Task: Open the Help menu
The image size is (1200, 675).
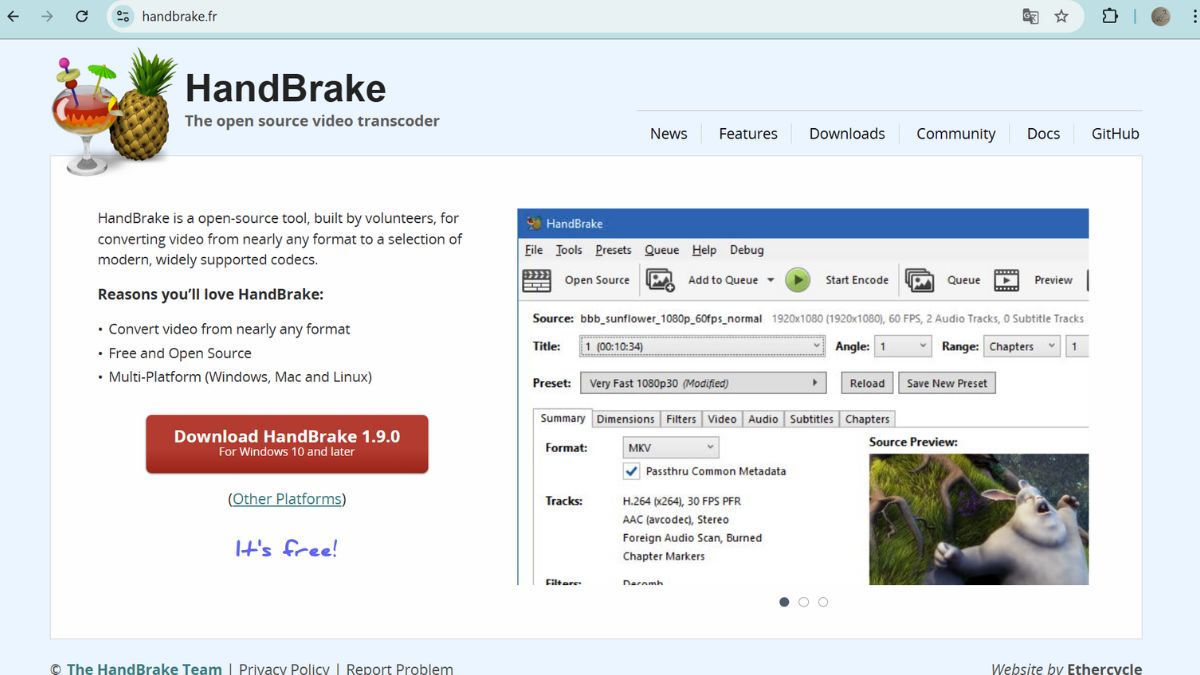Action: point(704,250)
